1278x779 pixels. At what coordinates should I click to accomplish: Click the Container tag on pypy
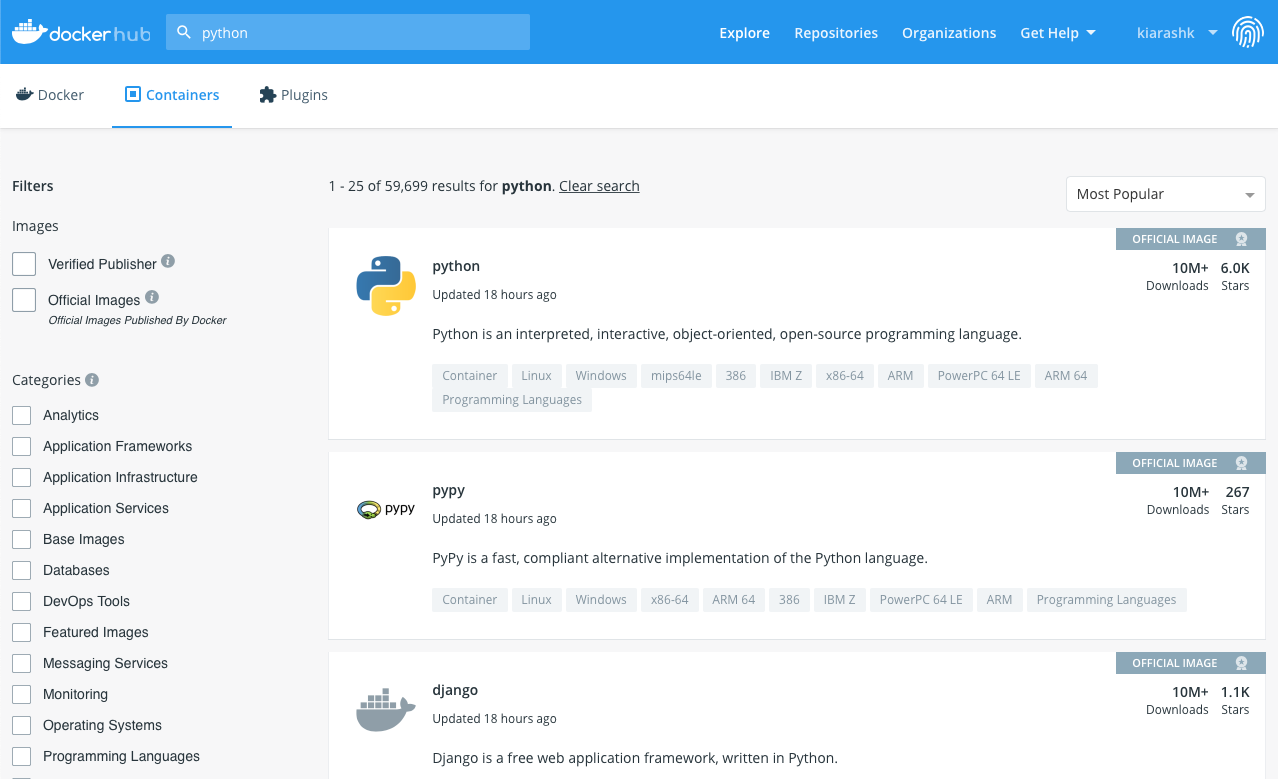click(470, 600)
